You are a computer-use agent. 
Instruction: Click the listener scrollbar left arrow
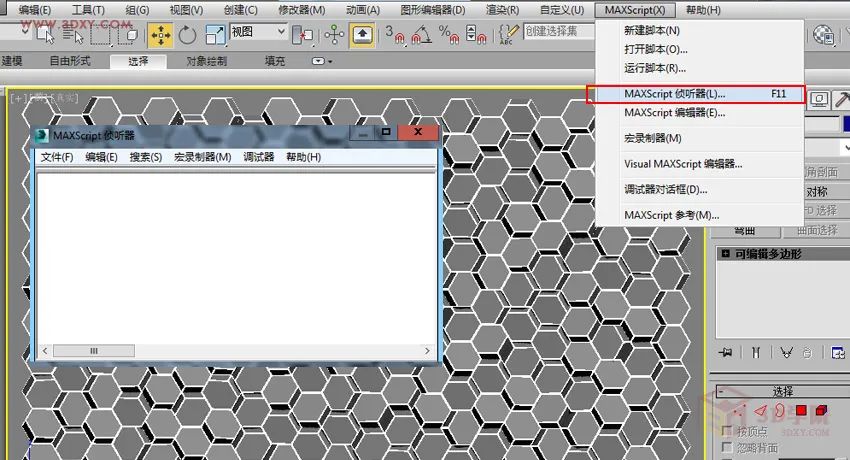45,351
